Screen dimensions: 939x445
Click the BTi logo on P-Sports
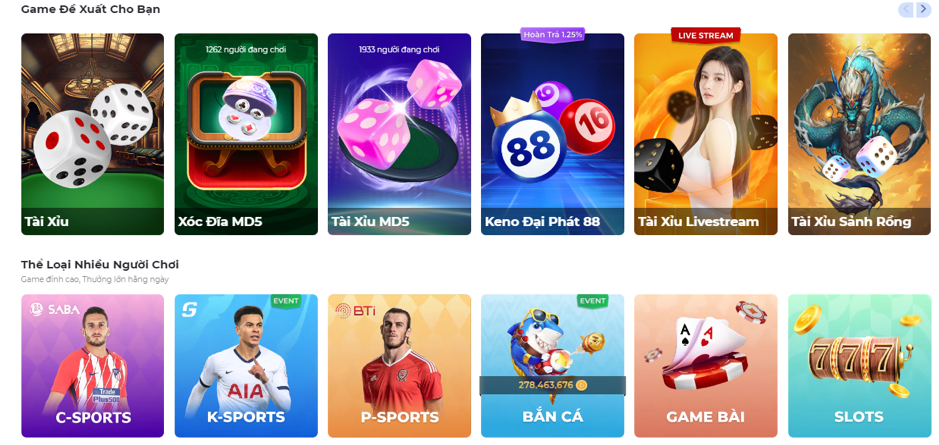[355, 310]
